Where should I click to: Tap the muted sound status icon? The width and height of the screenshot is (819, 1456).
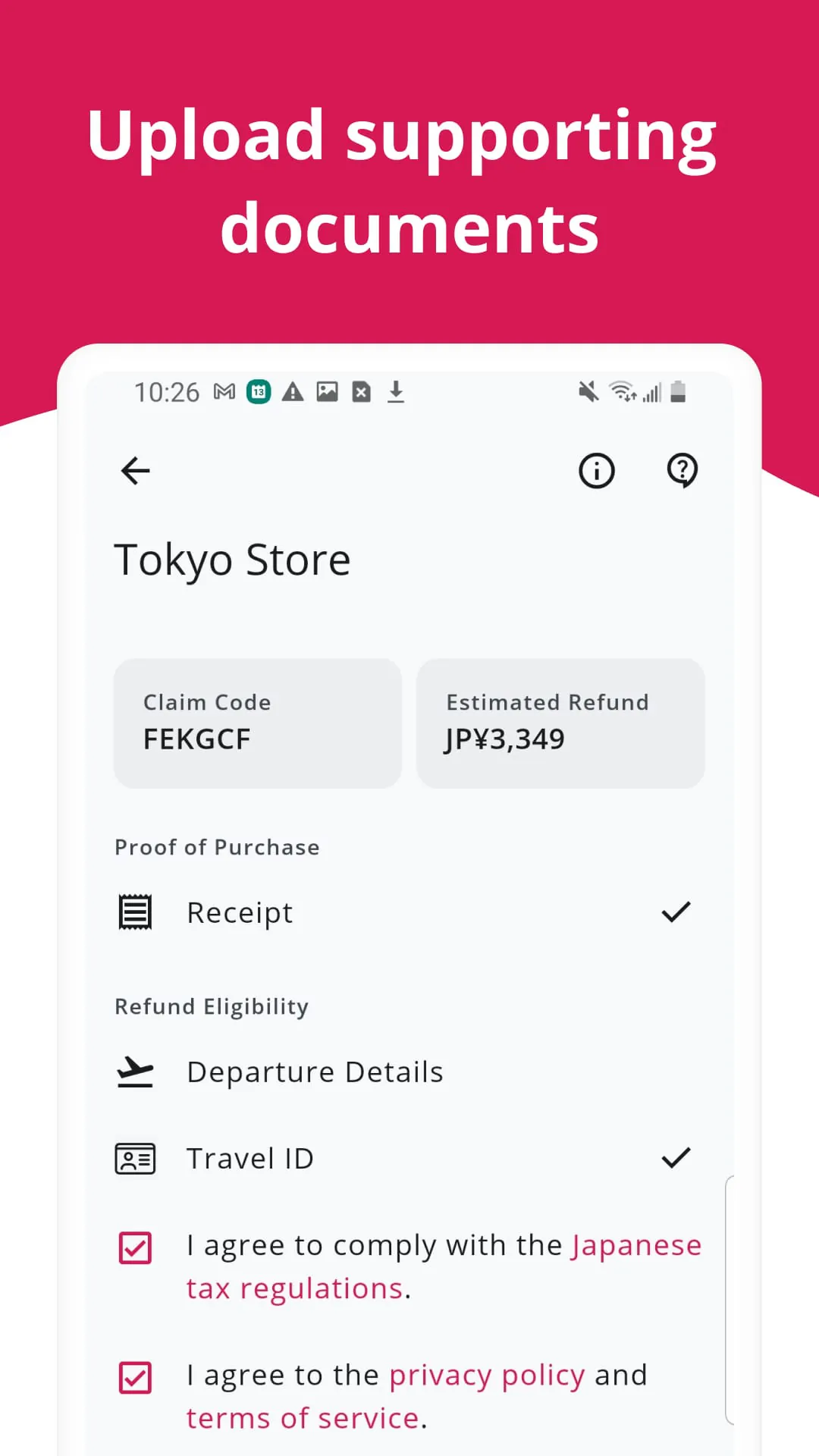pos(588,392)
